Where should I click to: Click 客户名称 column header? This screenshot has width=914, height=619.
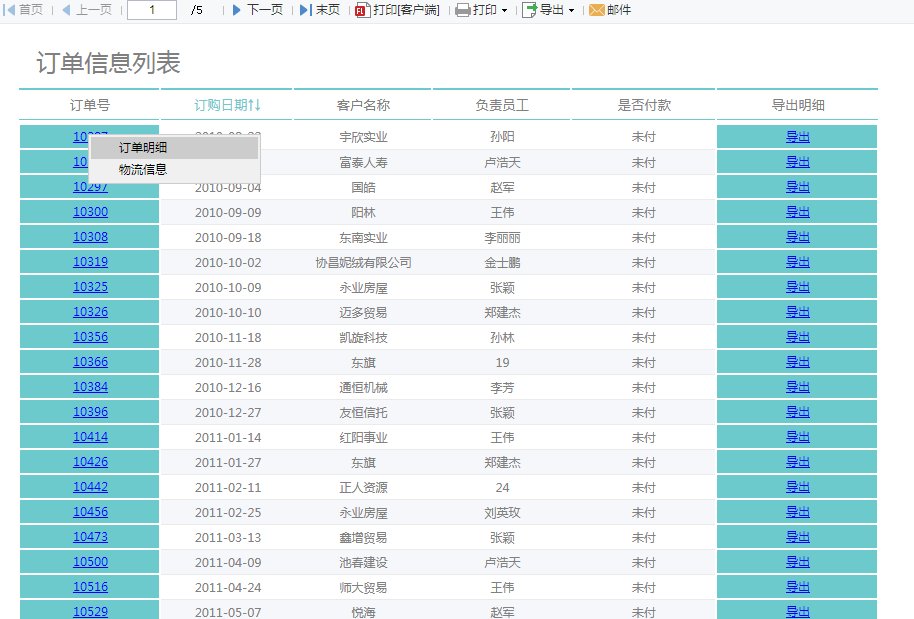click(363, 105)
